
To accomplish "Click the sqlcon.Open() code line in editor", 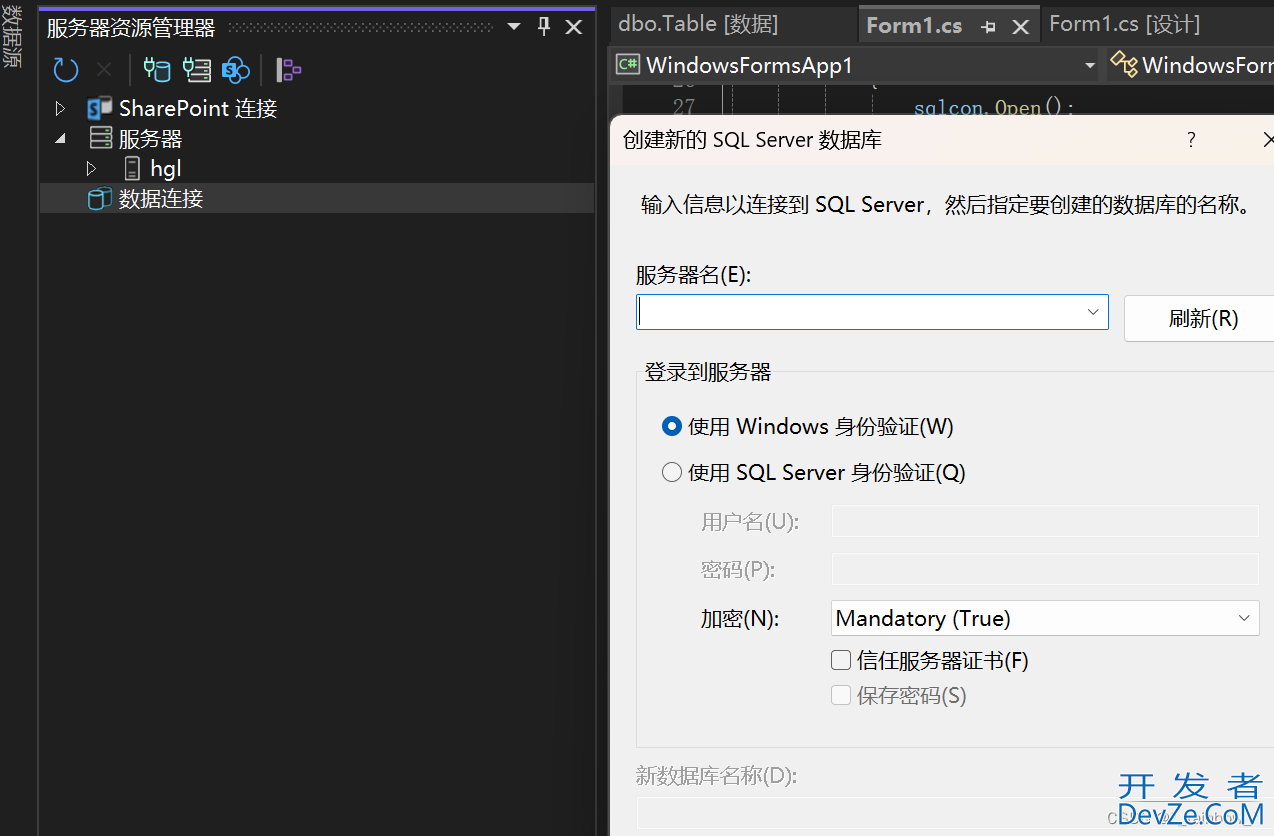I will [994, 107].
